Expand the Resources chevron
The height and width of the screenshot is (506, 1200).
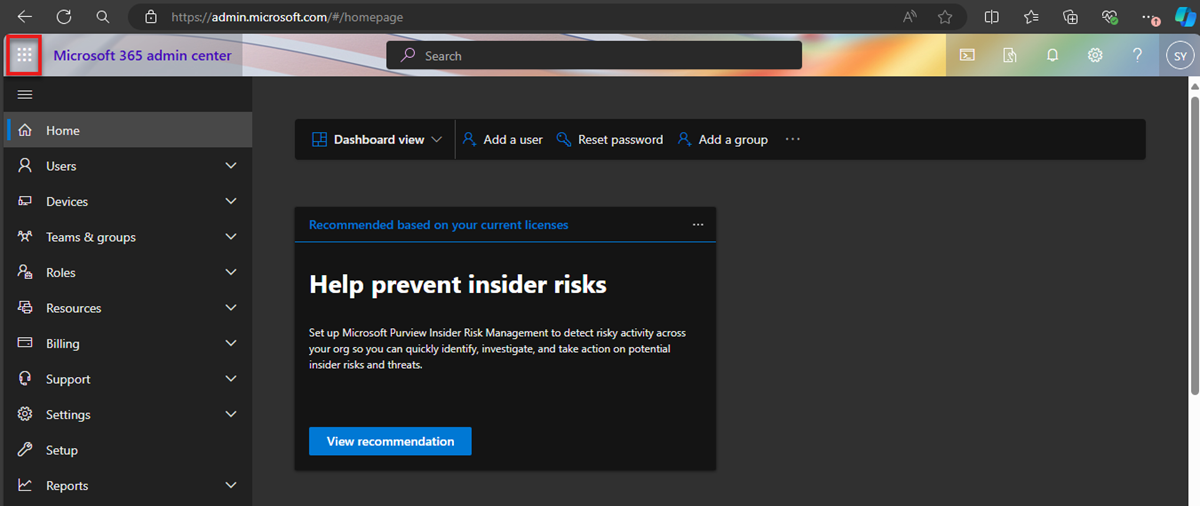(231, 308)
